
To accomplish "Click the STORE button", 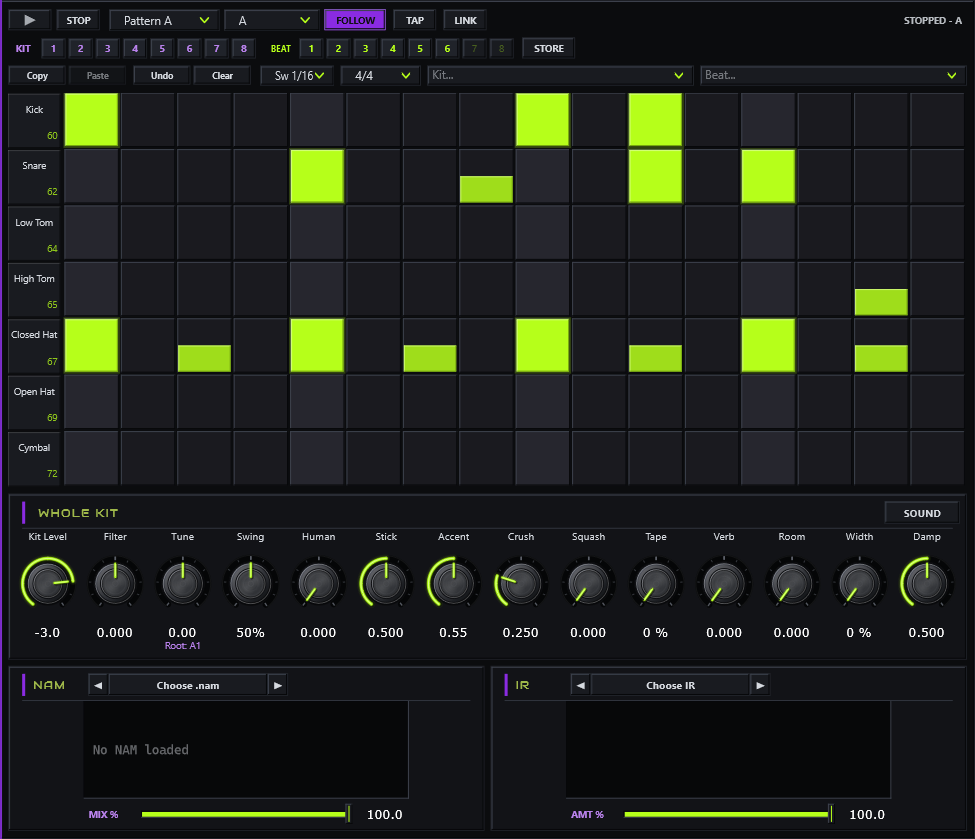I will point(548,48).
